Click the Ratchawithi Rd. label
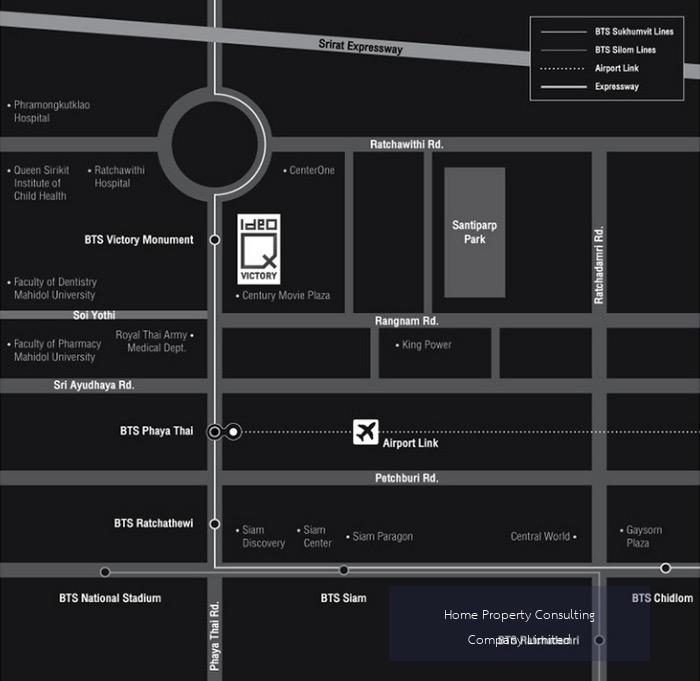 [x=406, y=144]
